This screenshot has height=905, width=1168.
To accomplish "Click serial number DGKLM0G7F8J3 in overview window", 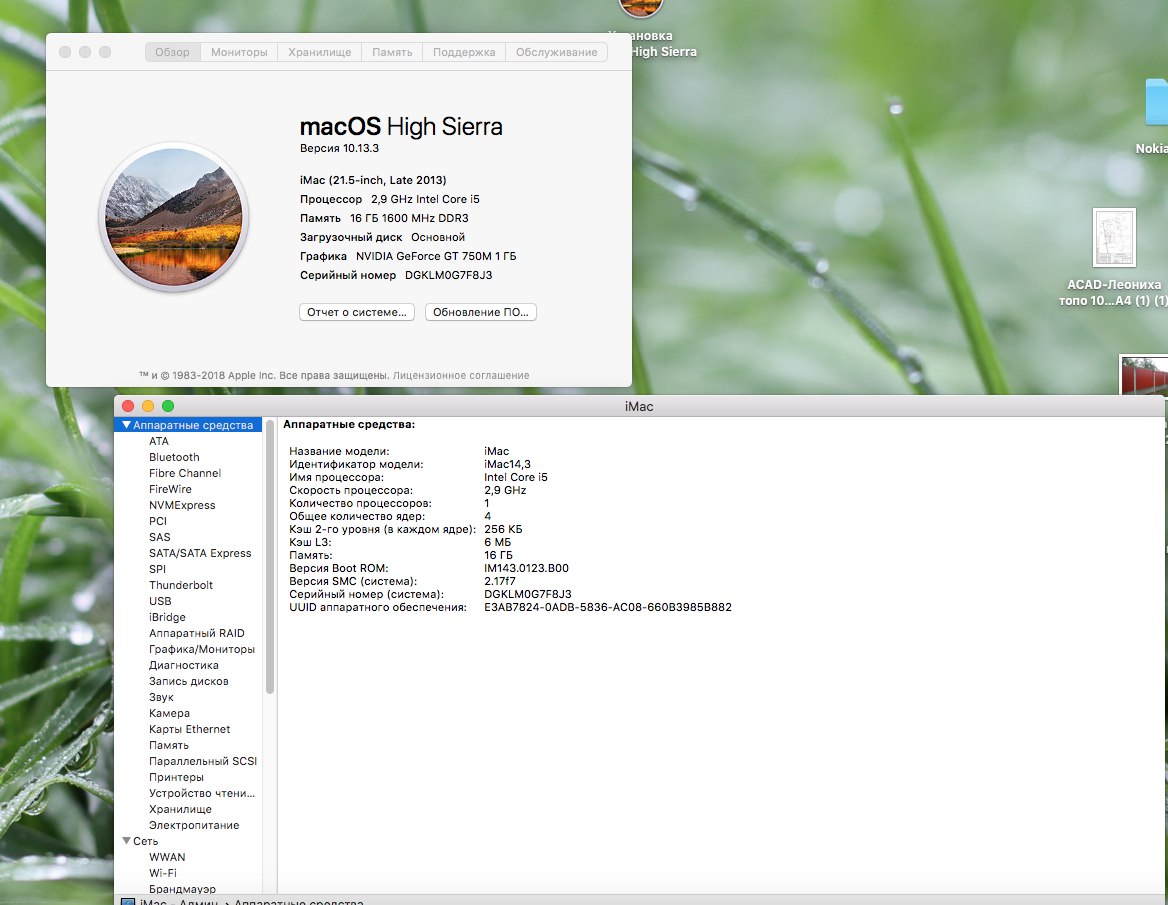I will coord(448,275).
